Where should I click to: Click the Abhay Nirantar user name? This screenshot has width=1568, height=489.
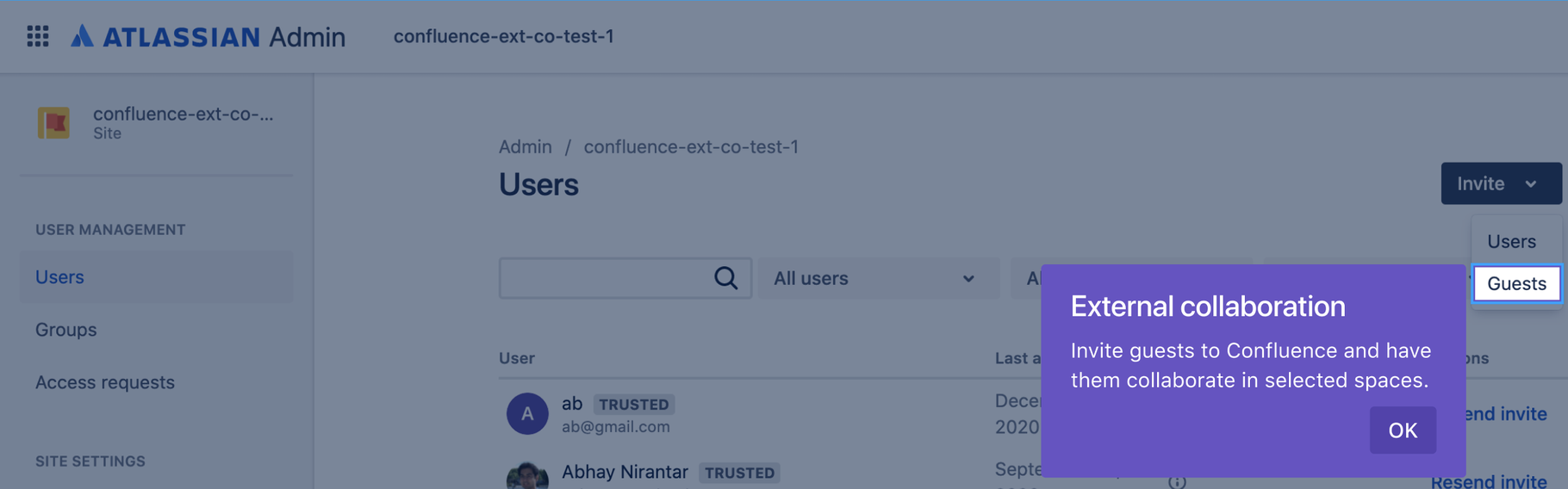pos(625,471)
